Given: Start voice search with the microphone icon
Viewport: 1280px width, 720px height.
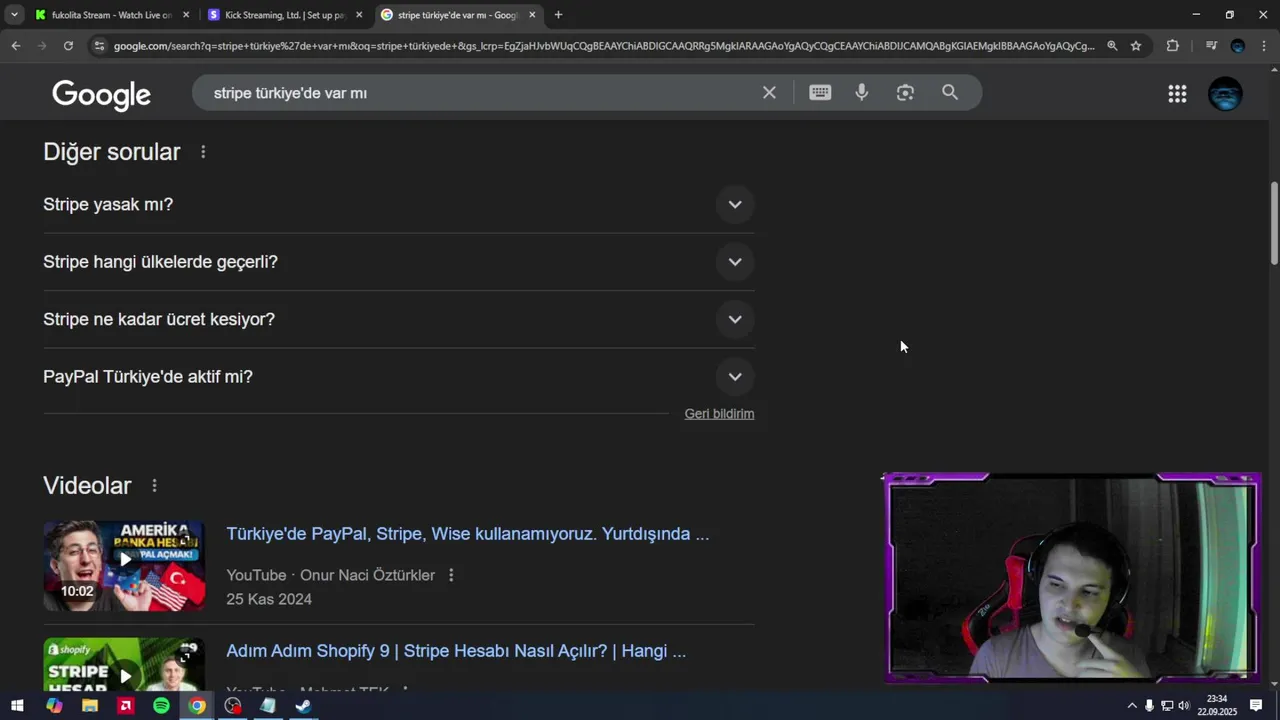Looking at the screenshot, I should click(x=862, y=93).
